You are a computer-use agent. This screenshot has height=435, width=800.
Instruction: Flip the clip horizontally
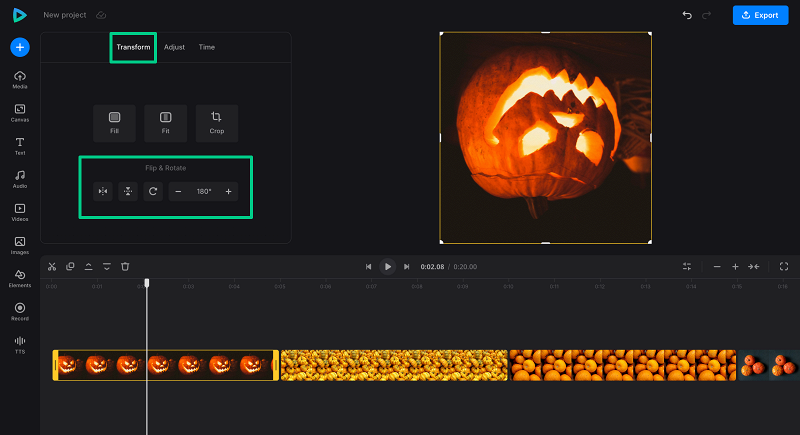102,191
